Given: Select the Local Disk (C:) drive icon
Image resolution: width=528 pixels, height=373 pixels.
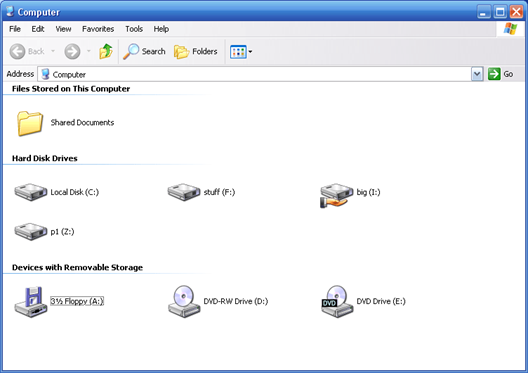Looking at the screenshot, I should [31, 192].
